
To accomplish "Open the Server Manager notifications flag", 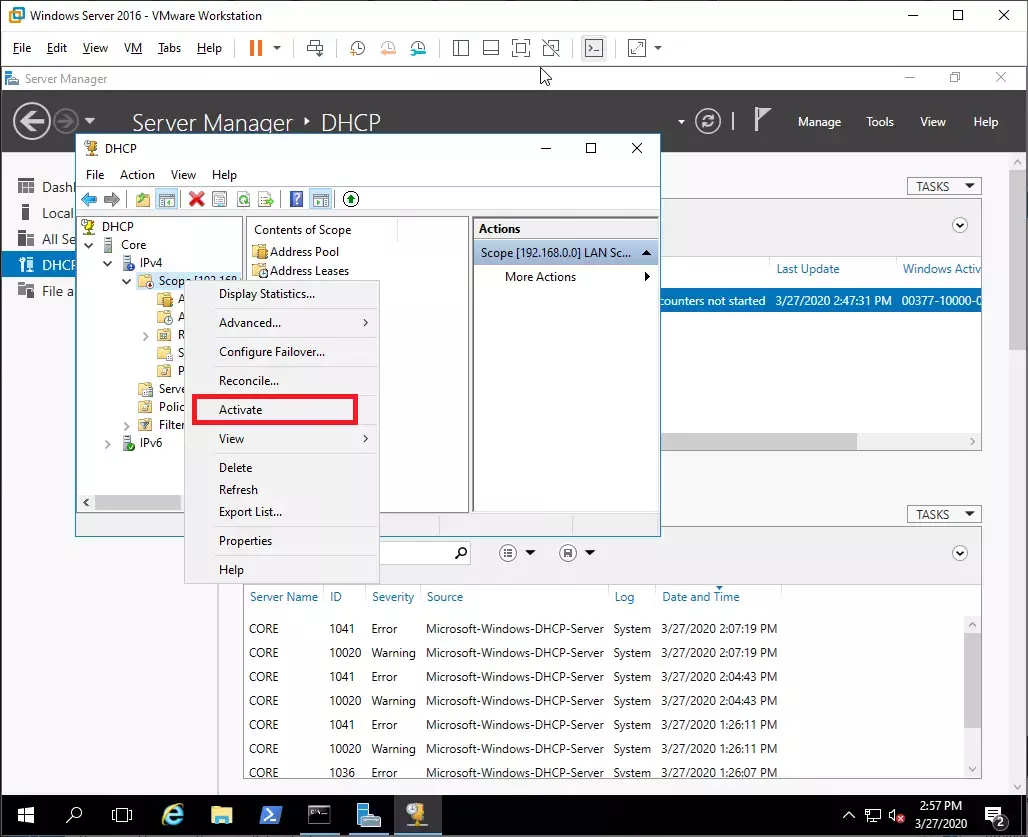I will coord(761,120).
